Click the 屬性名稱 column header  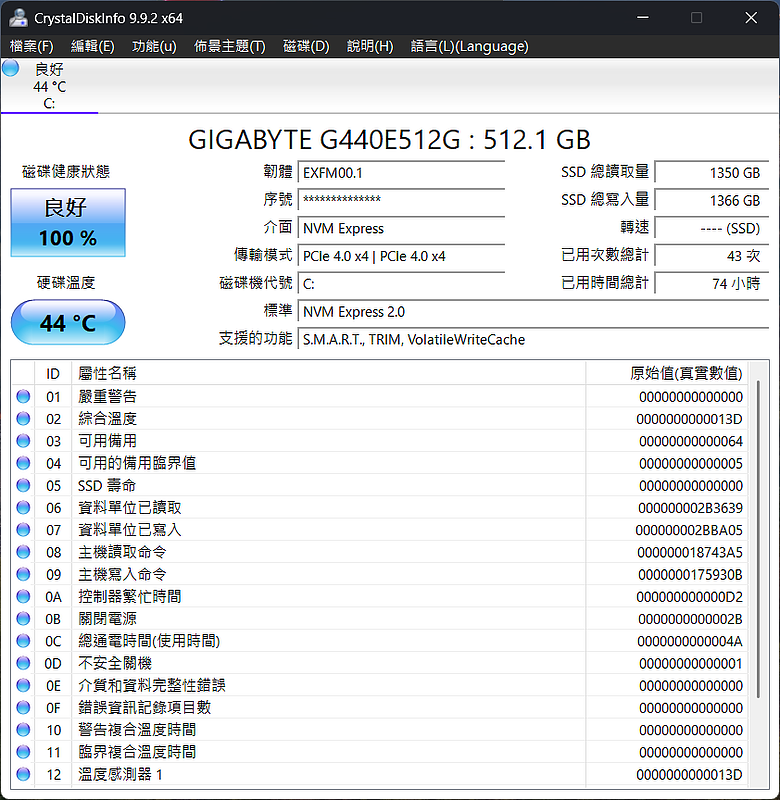click(329, 373)
